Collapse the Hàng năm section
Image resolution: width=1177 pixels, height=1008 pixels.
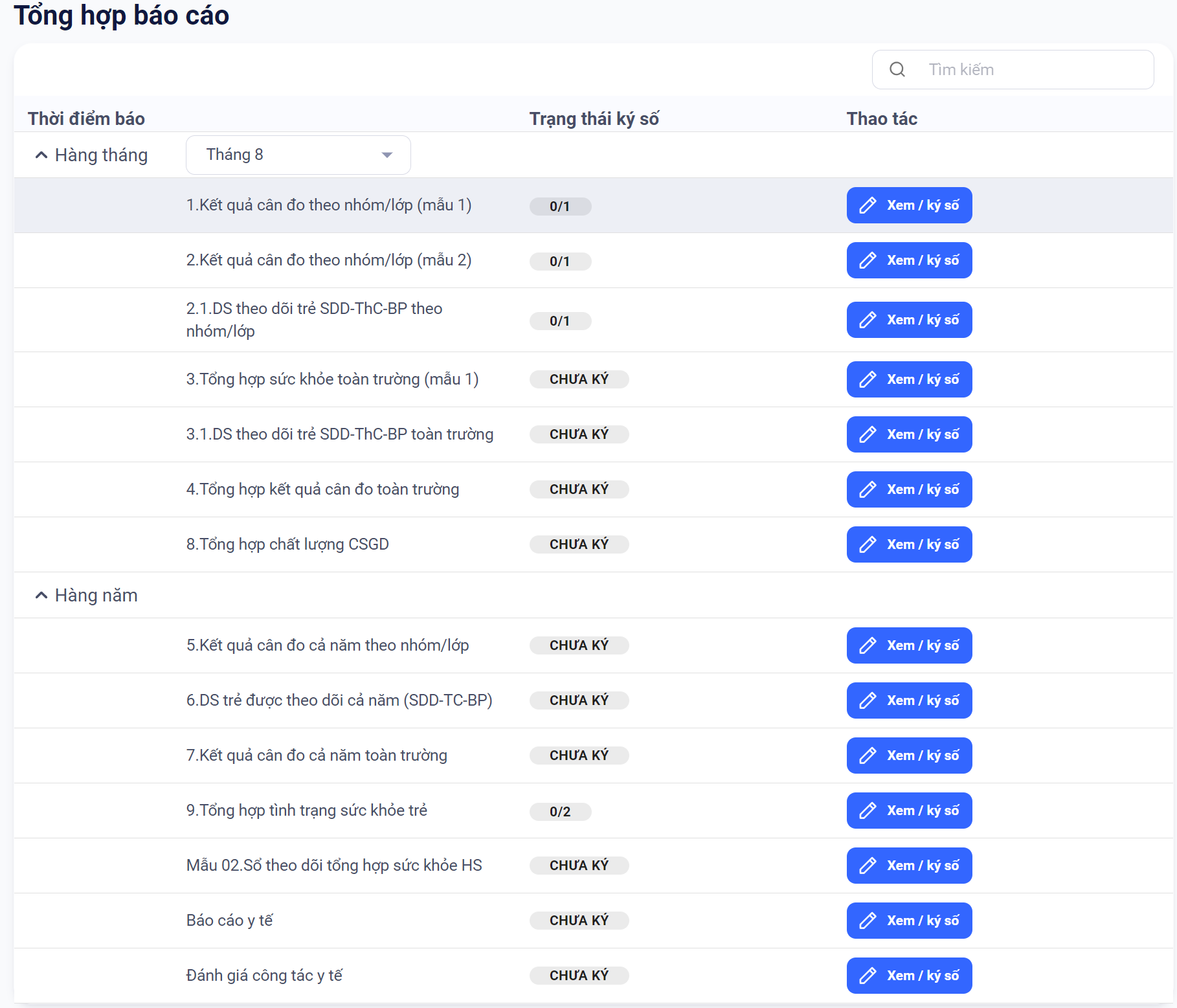[x=41, y=595]
